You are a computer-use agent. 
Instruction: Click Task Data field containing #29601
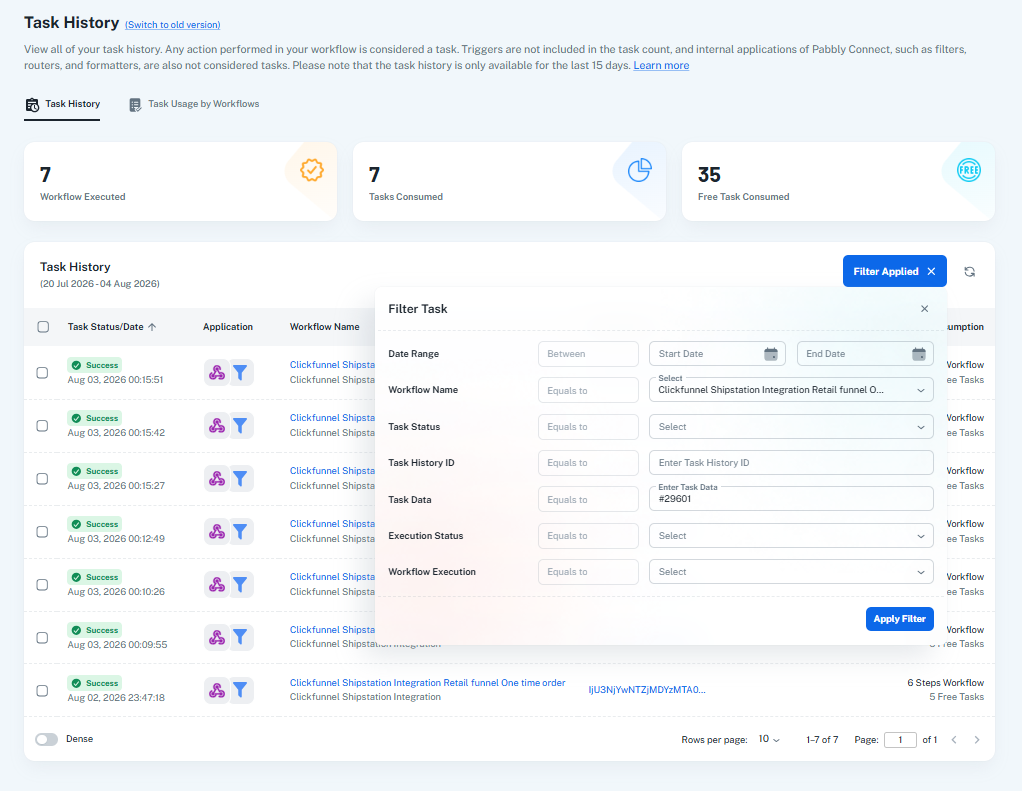[791, 499]
